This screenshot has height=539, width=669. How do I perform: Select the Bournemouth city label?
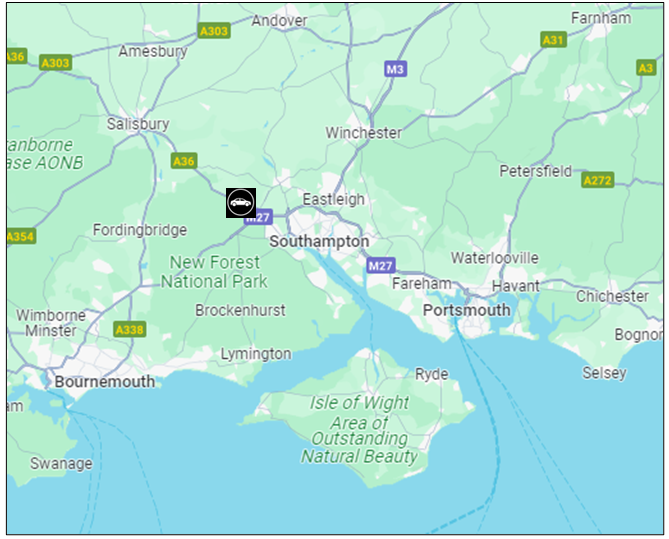pyautogui.click(x=105, y=382)
